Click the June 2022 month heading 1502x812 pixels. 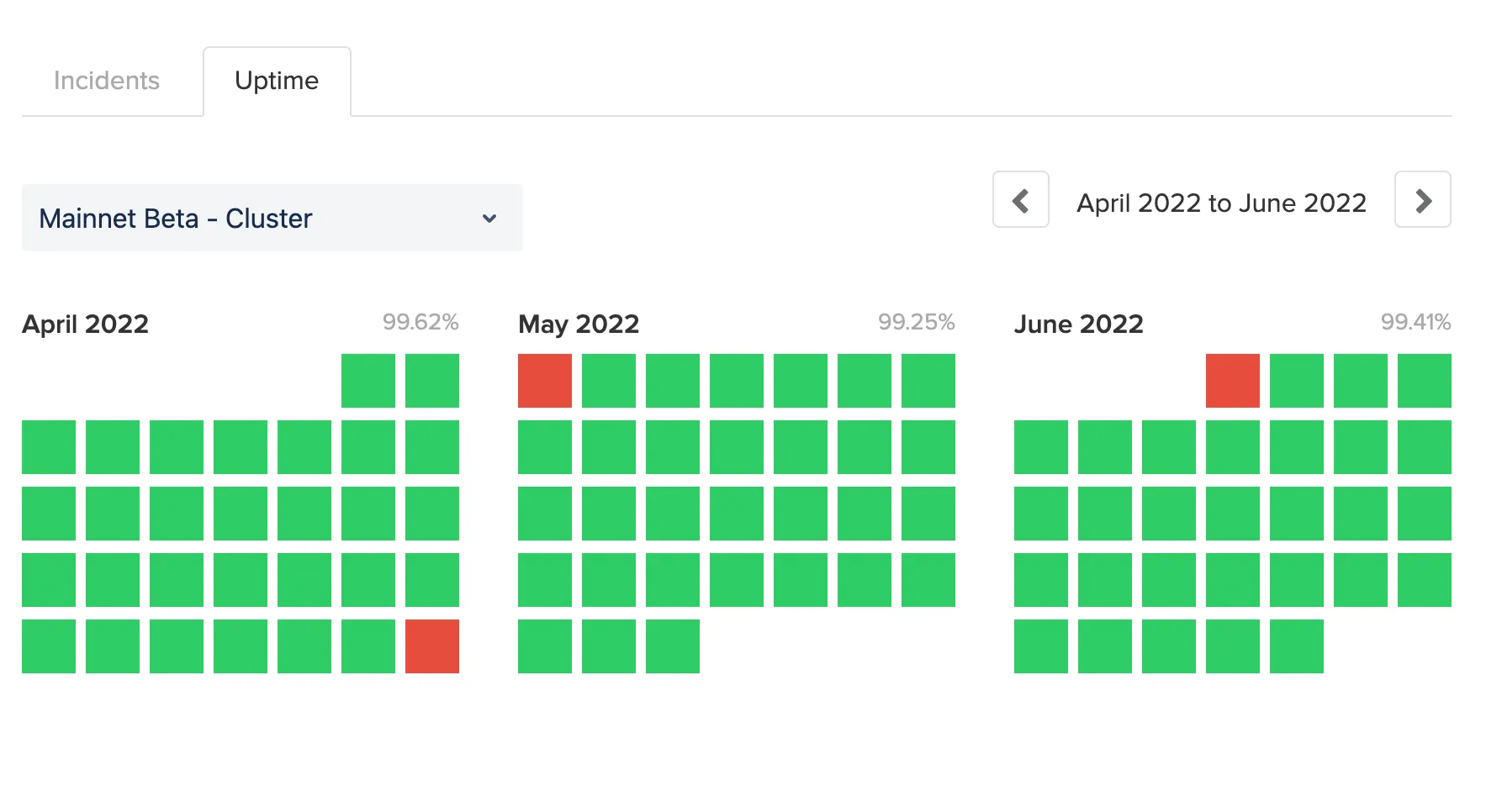1078,324
